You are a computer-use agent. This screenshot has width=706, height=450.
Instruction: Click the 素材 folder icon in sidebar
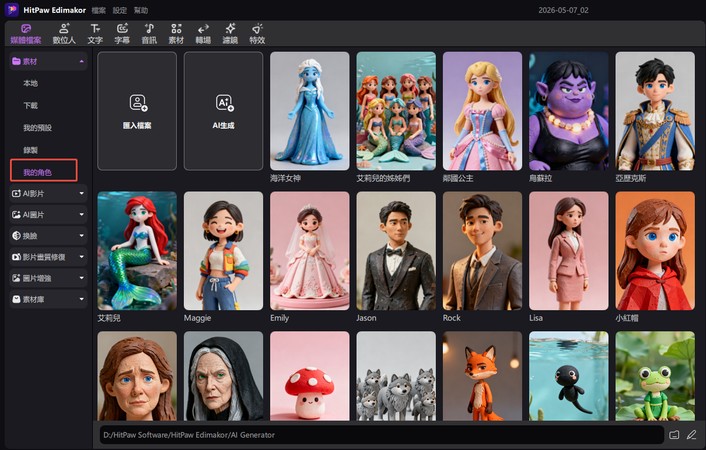(x=16, y=61)
